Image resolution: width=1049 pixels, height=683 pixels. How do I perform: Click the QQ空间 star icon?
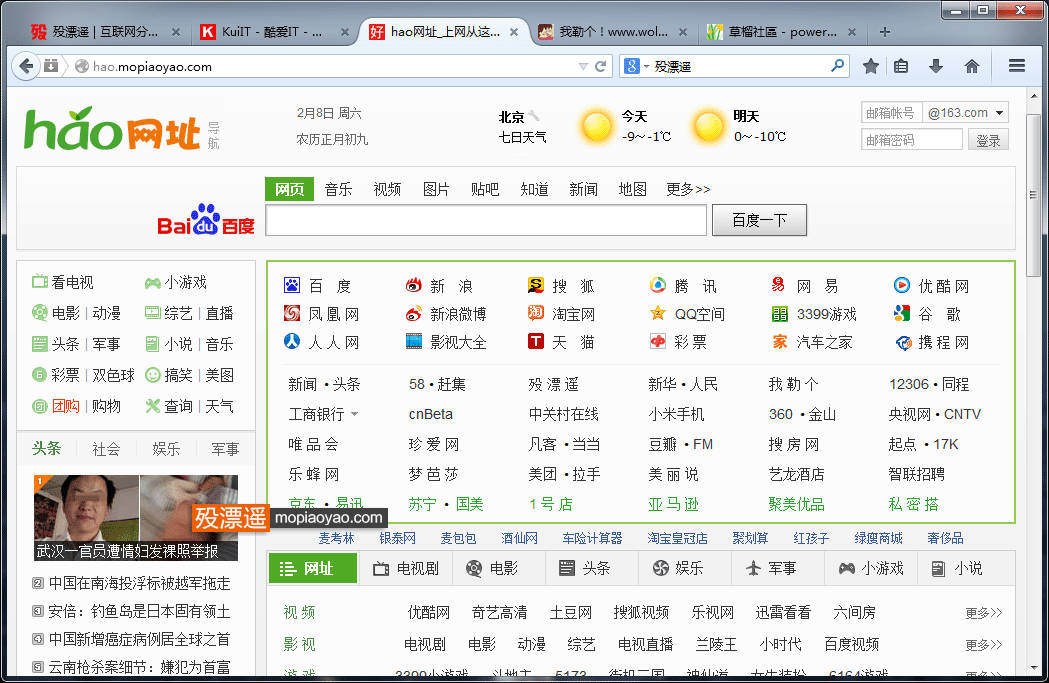point(658,313)
